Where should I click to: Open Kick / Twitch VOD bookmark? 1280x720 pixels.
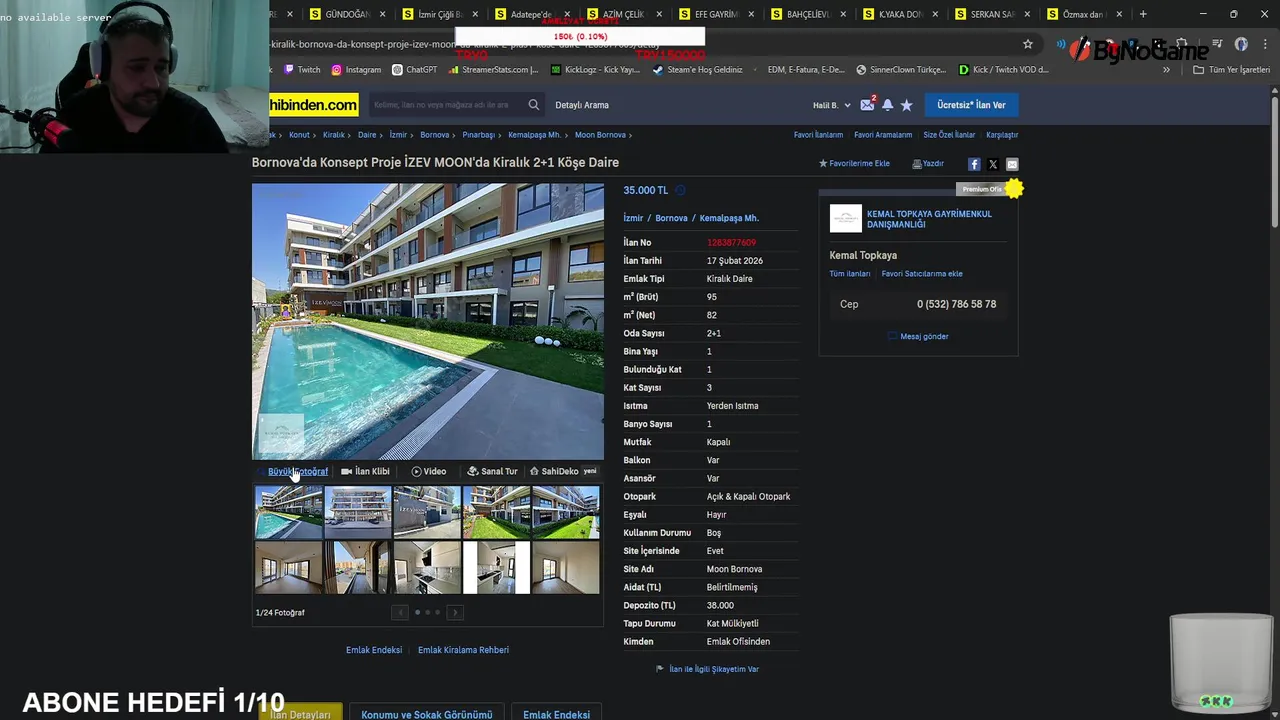click(x=1003, y=70)
